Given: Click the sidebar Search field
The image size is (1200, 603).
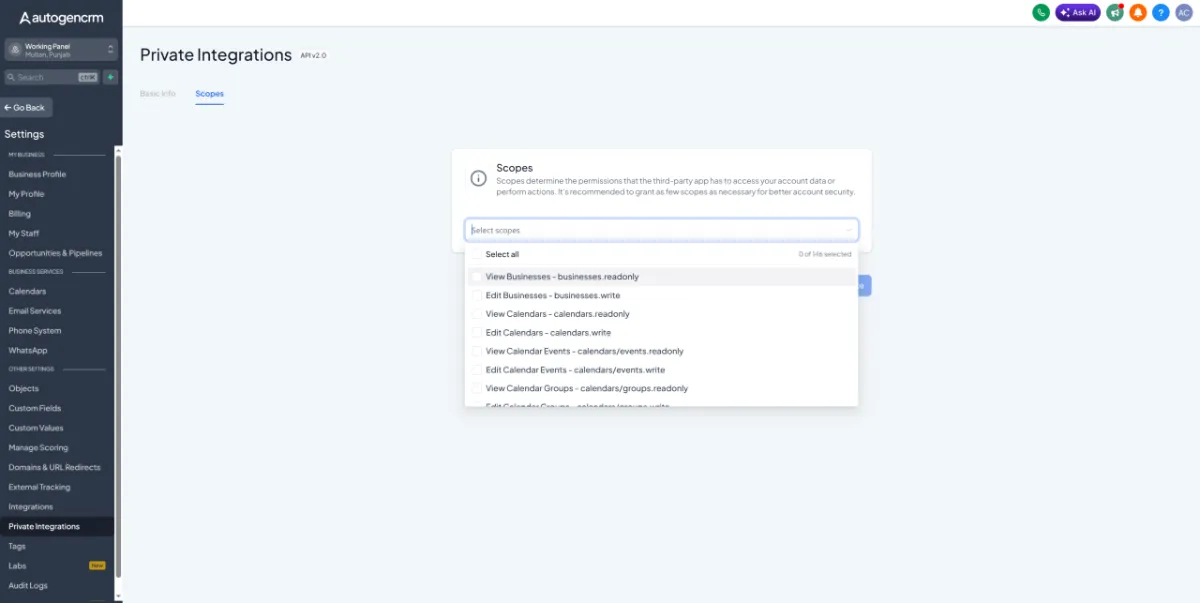Looking at the screenshot, I should pos(52,77).
